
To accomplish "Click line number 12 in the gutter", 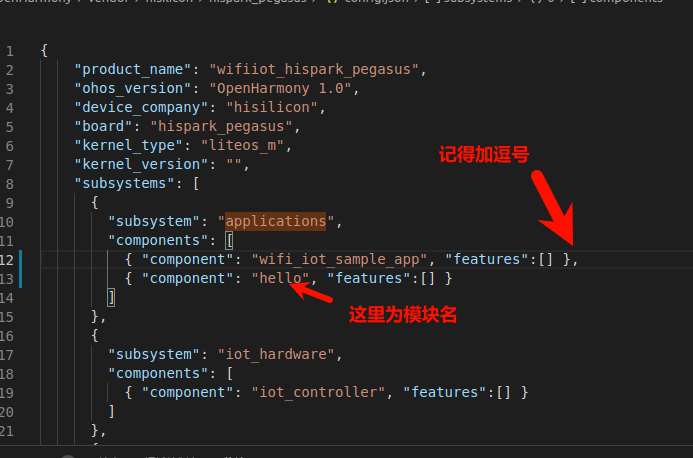I will point(10,259).
